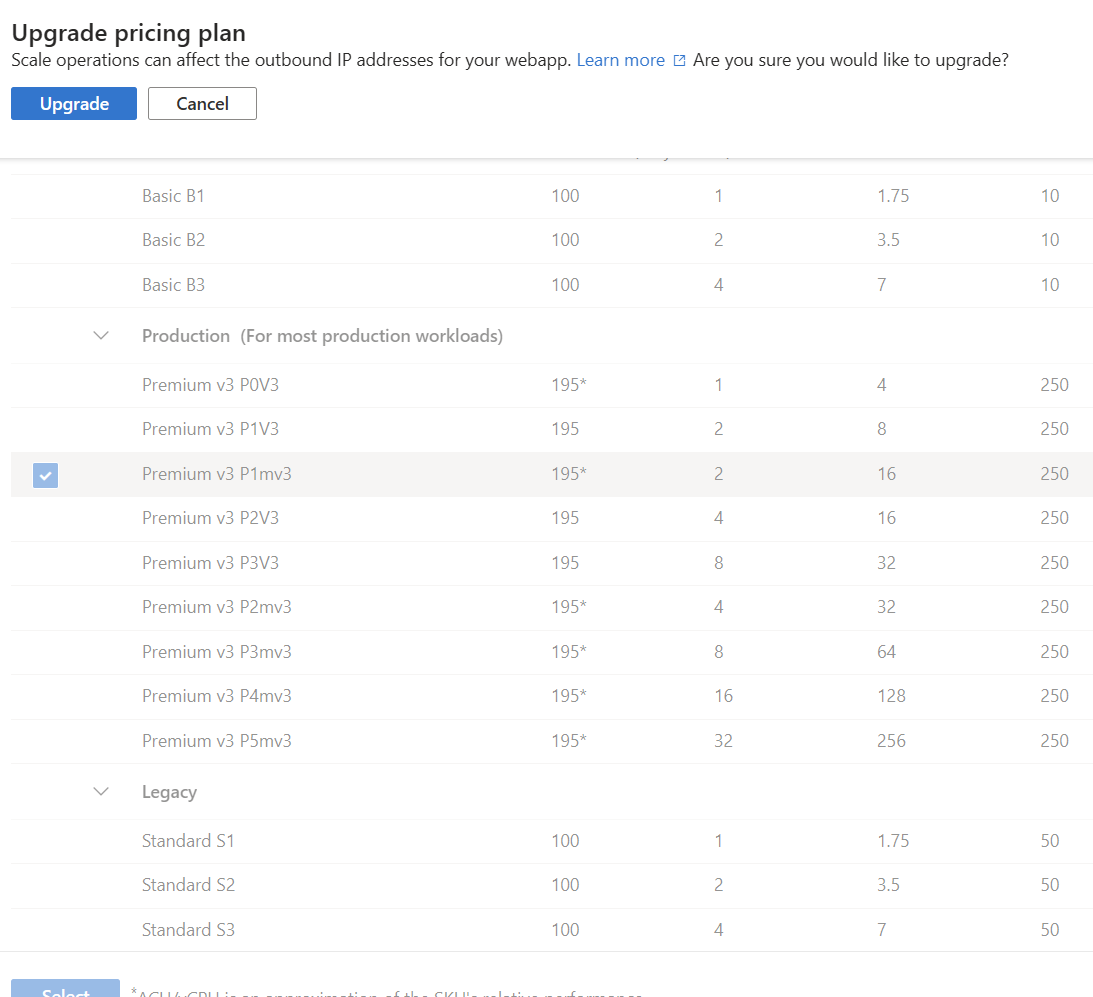Pick the Premium v3 P2mv3 plan
Image resolution: width=1093 pixels, height=997 pixels.
tap(551, 608)
